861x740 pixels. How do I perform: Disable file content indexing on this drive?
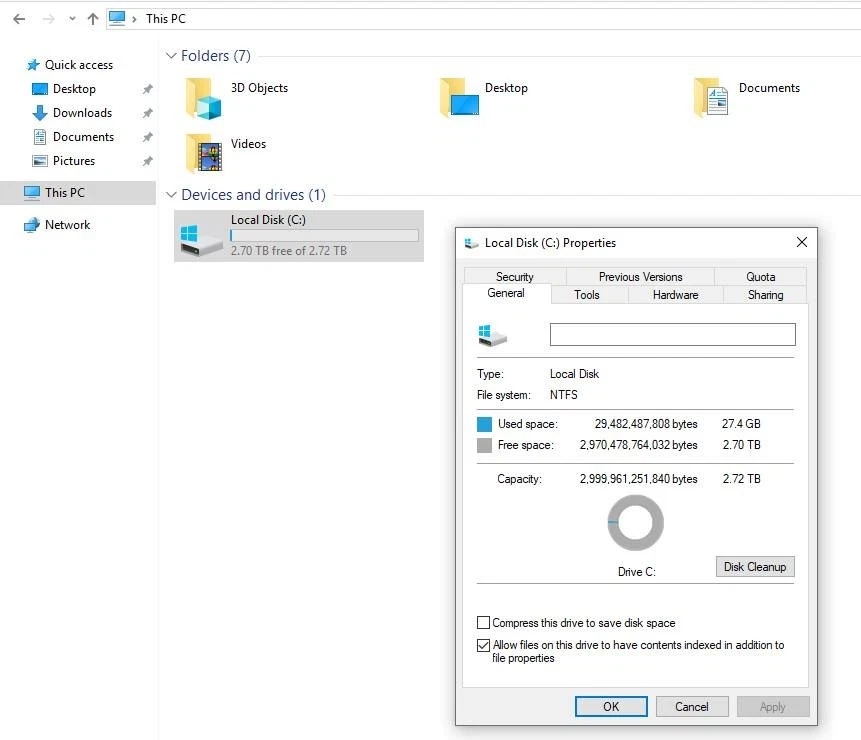point(484,645)
